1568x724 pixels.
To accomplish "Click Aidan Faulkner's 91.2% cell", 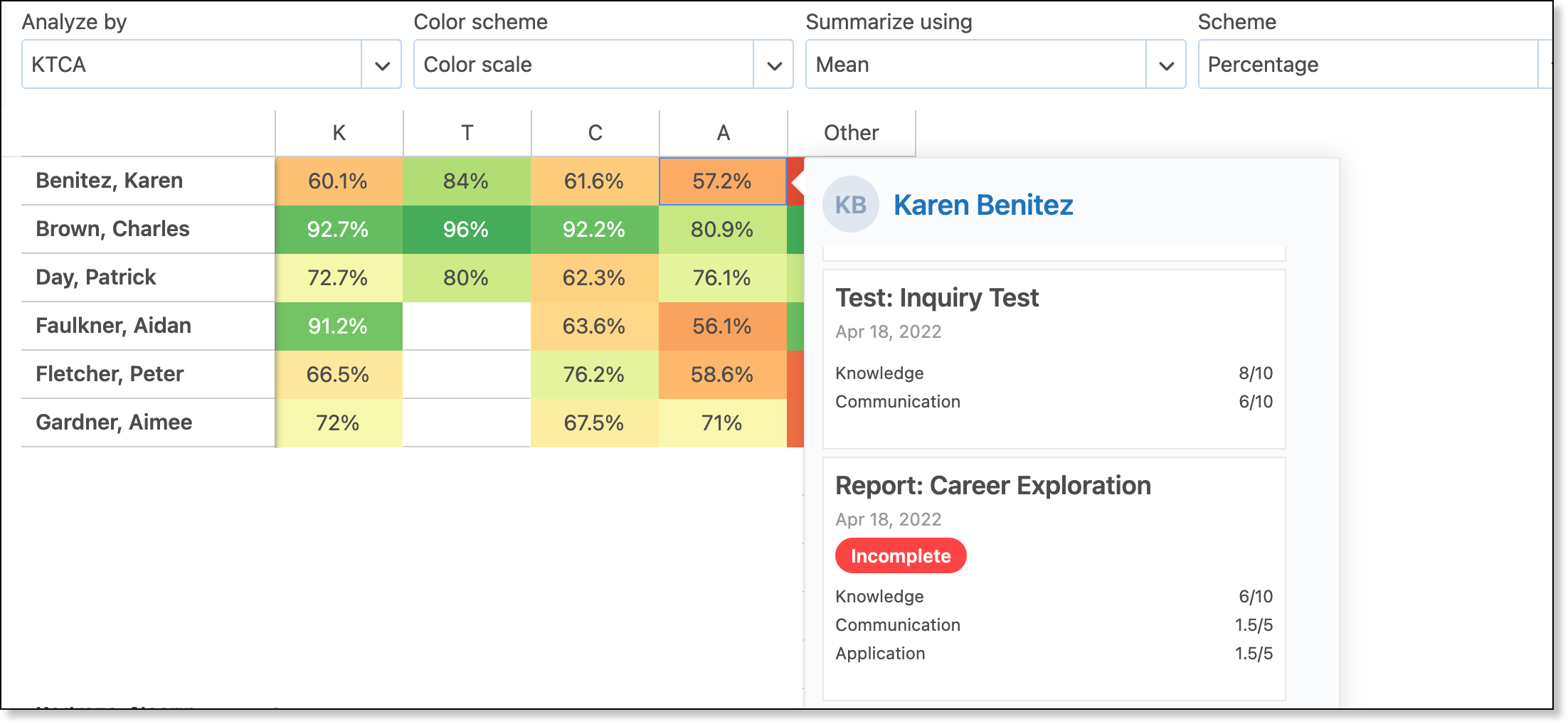I will (339, 326).
